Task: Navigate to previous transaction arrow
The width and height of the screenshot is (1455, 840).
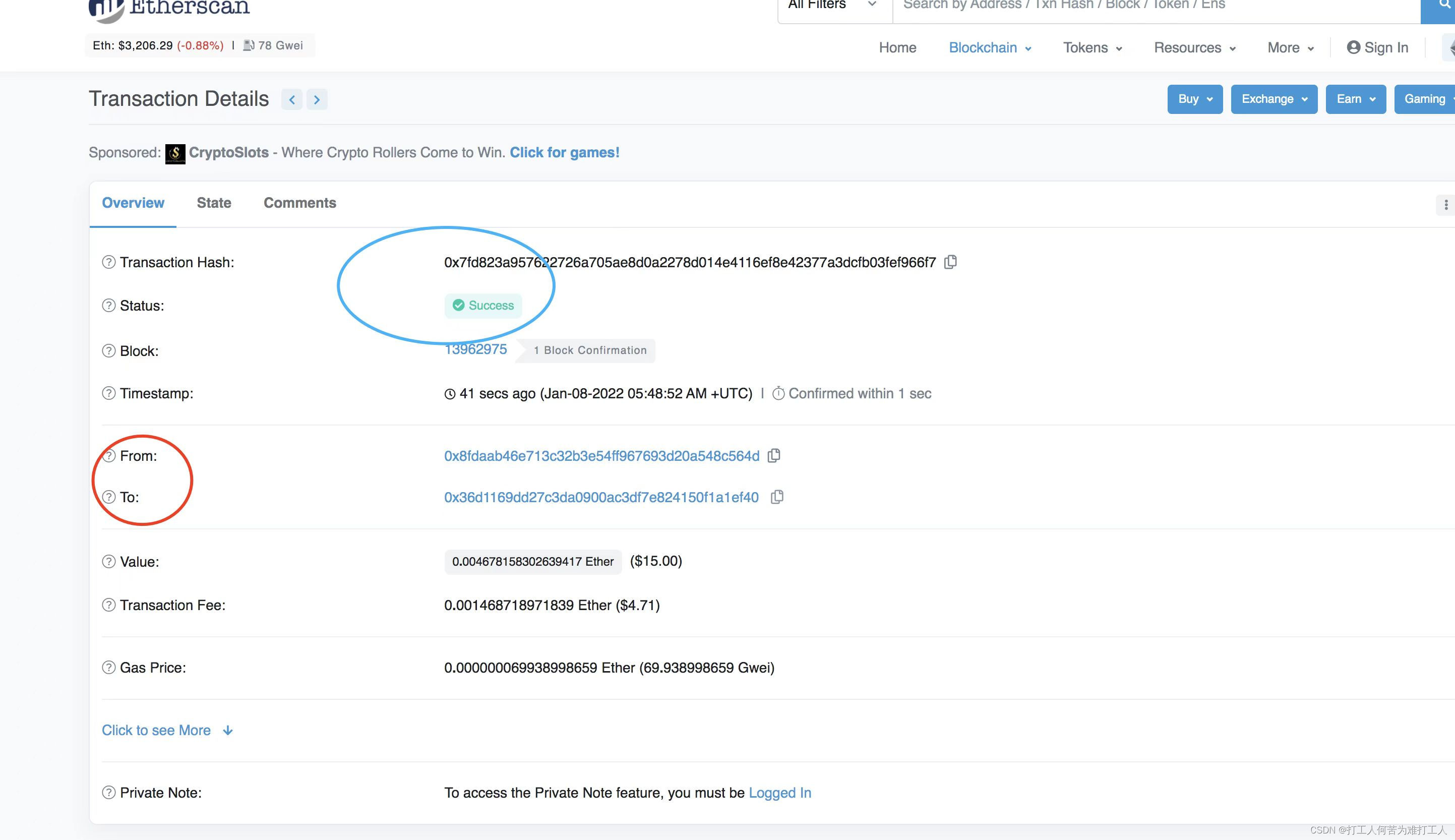Action: [x=293, y=99]
